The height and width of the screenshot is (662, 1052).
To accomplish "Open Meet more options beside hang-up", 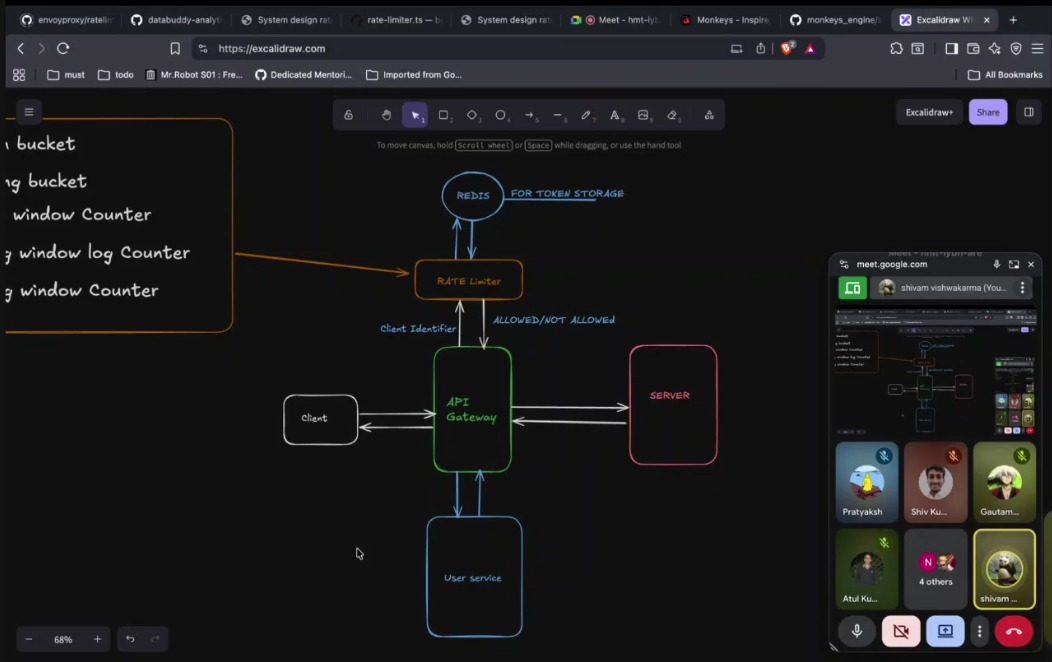I will 980,631.
